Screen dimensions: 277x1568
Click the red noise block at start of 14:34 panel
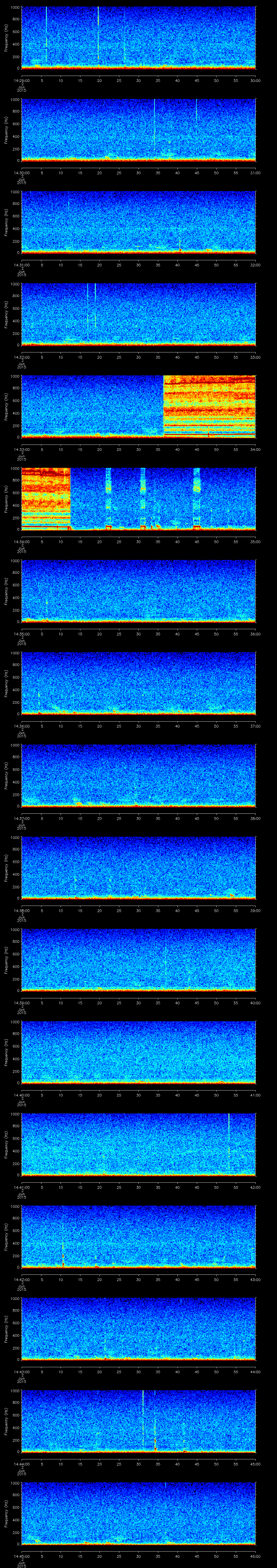pos(46,499)
